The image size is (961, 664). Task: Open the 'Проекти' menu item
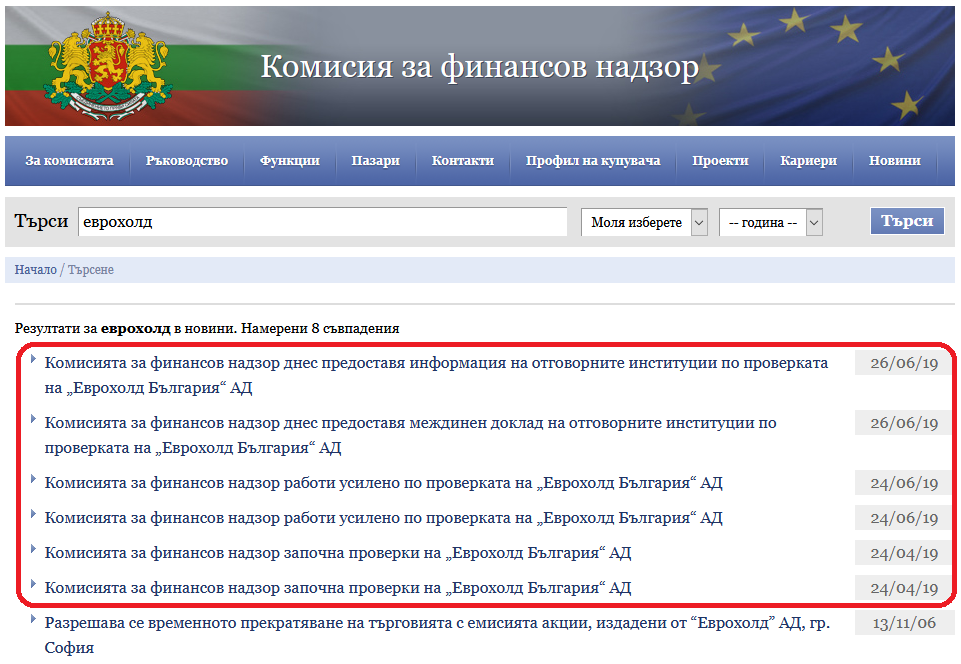[721, 161]
